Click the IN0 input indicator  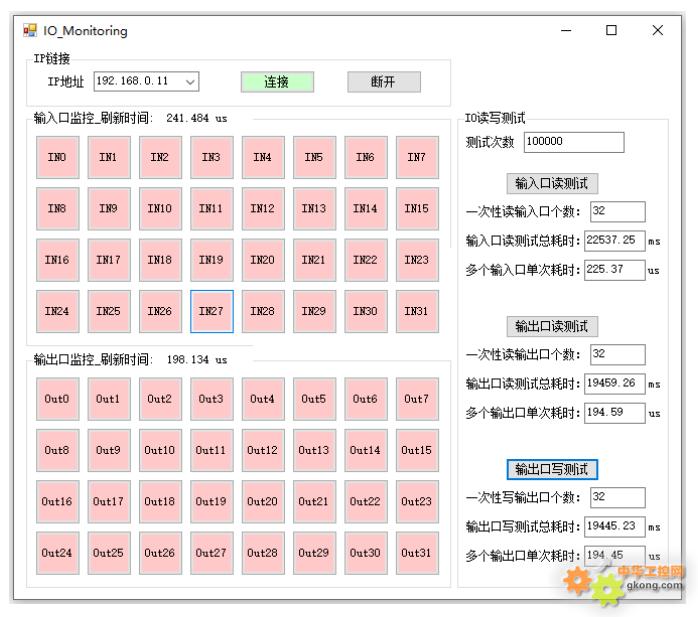pos(57,157)
